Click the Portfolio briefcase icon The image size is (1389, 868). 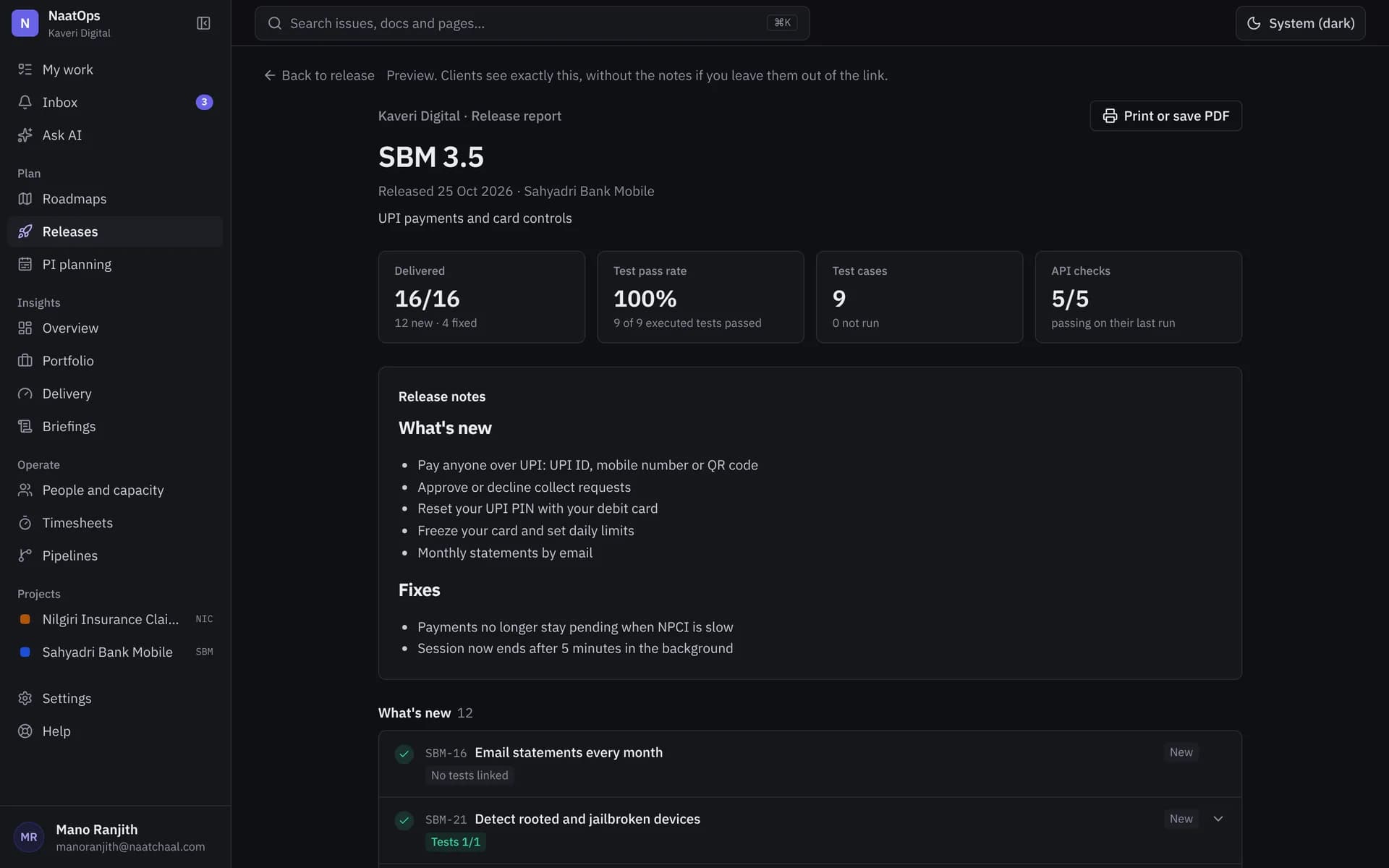pos(25,360)
